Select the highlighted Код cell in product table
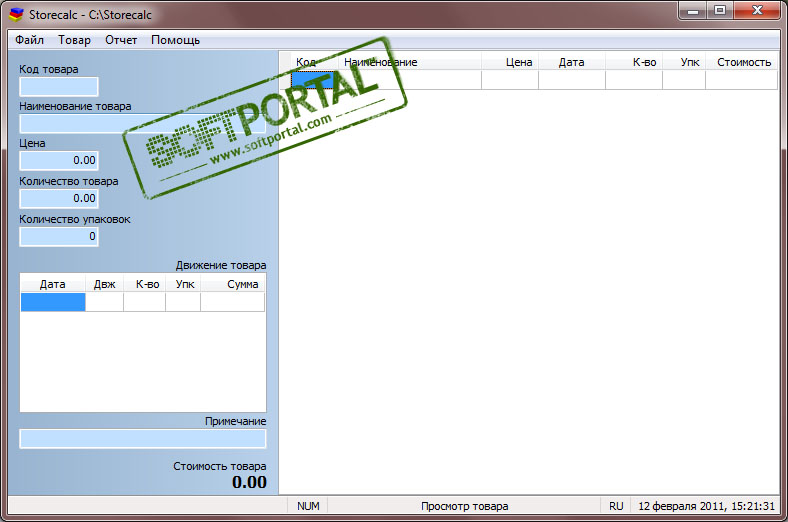The width and height of the screenshot is (788, 522). (314, 80)
